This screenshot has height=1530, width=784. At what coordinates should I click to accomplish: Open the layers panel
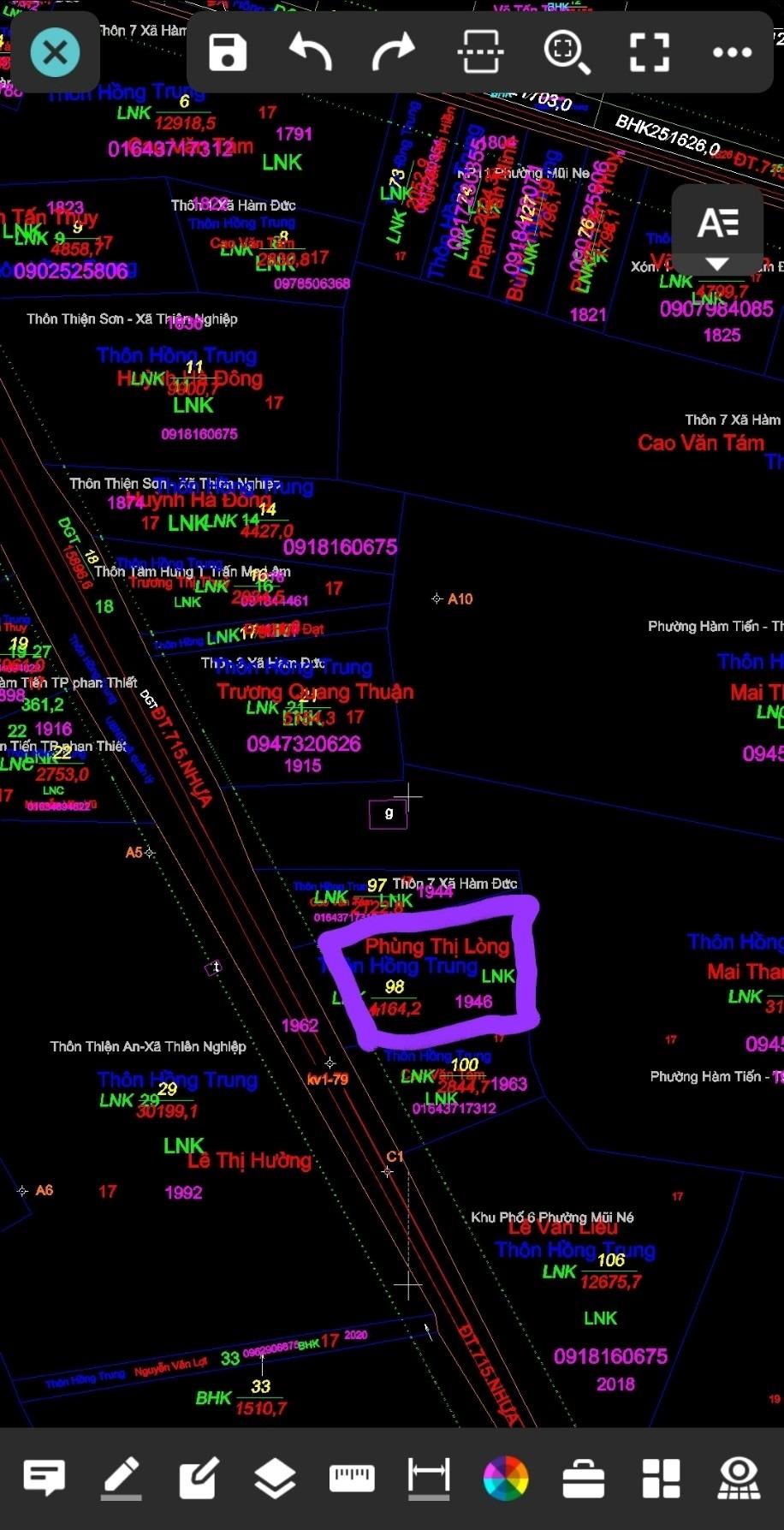click(275, 1477)
